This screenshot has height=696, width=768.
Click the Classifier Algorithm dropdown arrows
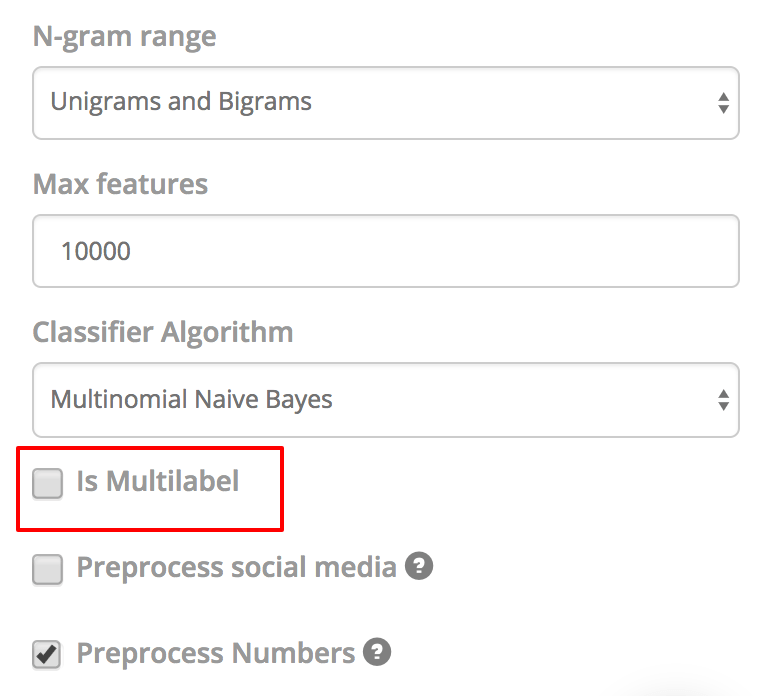(x=722, y=400)
